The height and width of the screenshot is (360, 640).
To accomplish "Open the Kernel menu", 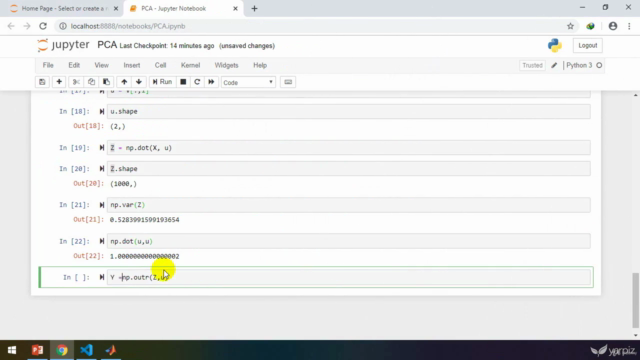I will pyautogui.click(x=191, y=65).
